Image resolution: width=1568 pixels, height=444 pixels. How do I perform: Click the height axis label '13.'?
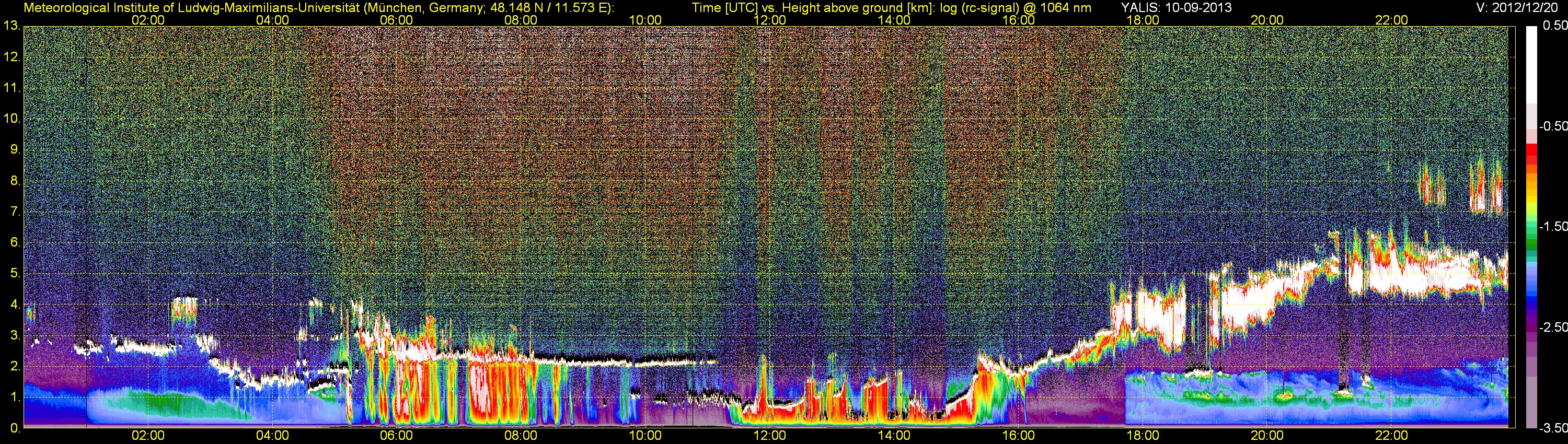[11, 26]
